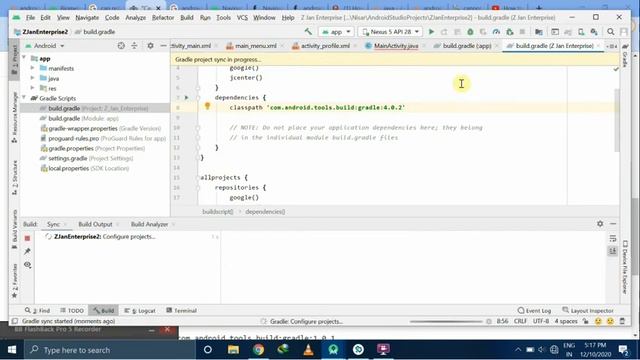Select gradle-wrapper.properties file
The width and height of the screenshot is (640, 360).
coord(100,128)
